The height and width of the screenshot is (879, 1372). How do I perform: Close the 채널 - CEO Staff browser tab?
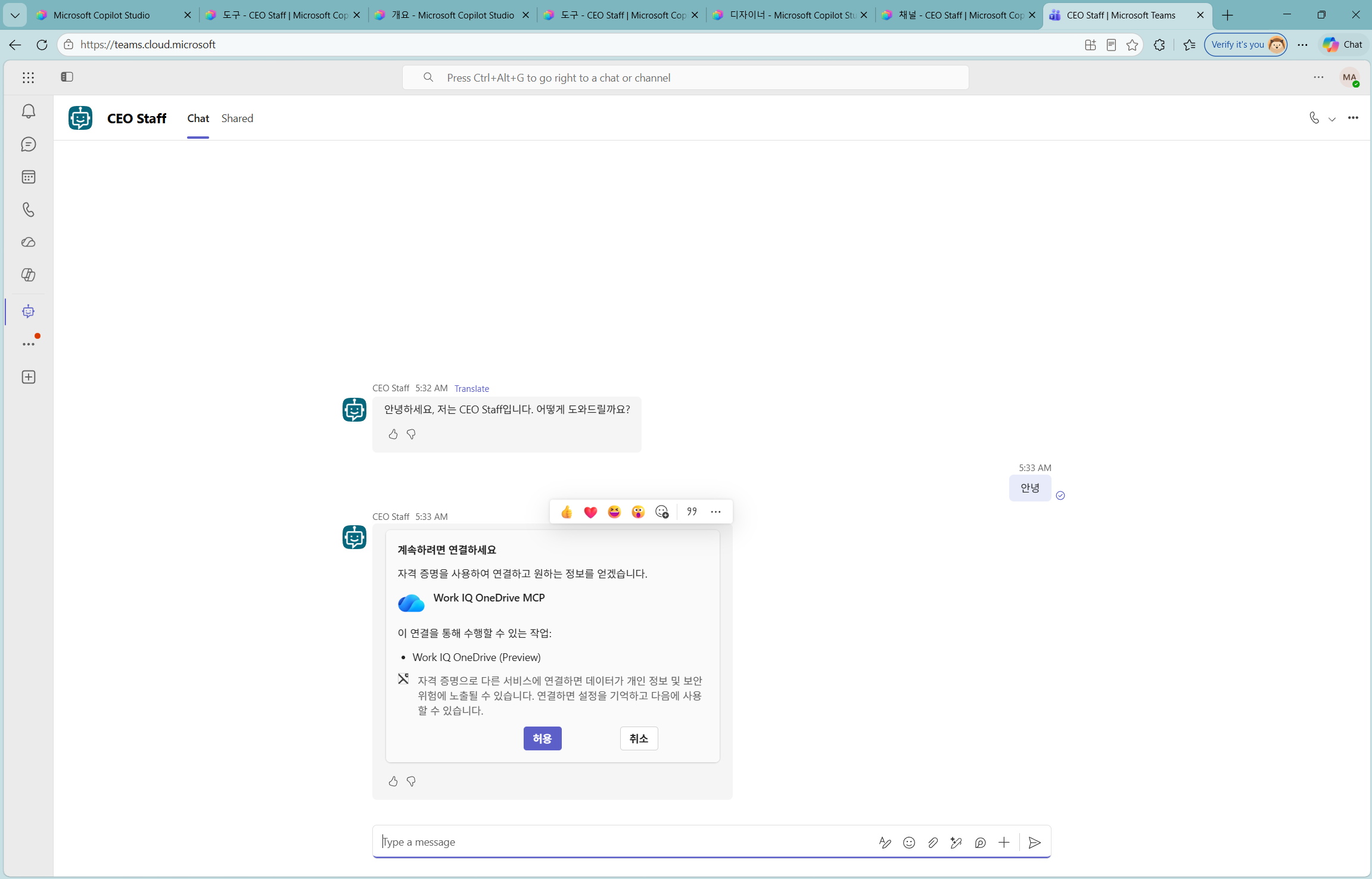pos(1032,15)
